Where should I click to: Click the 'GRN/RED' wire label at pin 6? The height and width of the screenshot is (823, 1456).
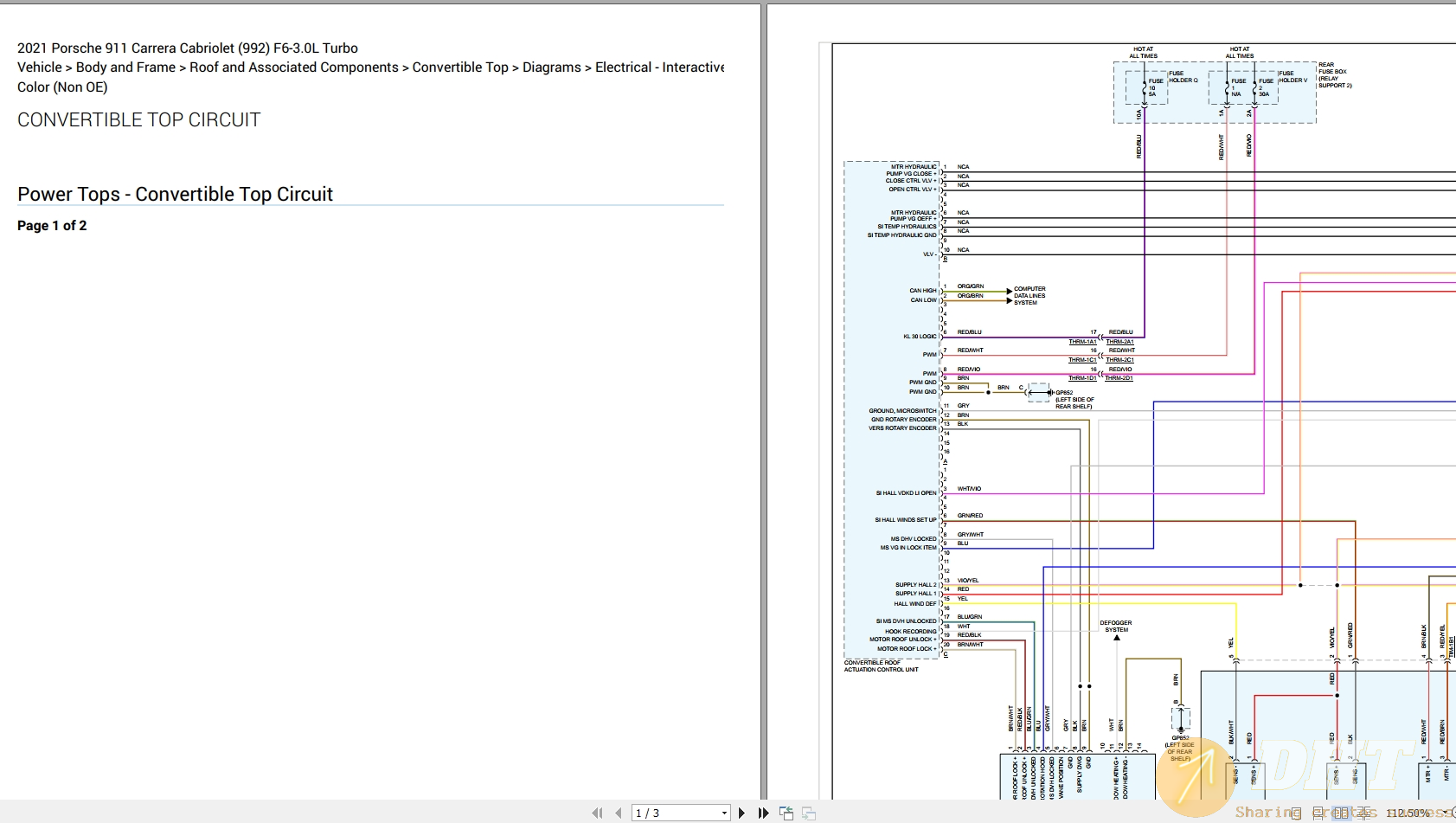[970, 516]
